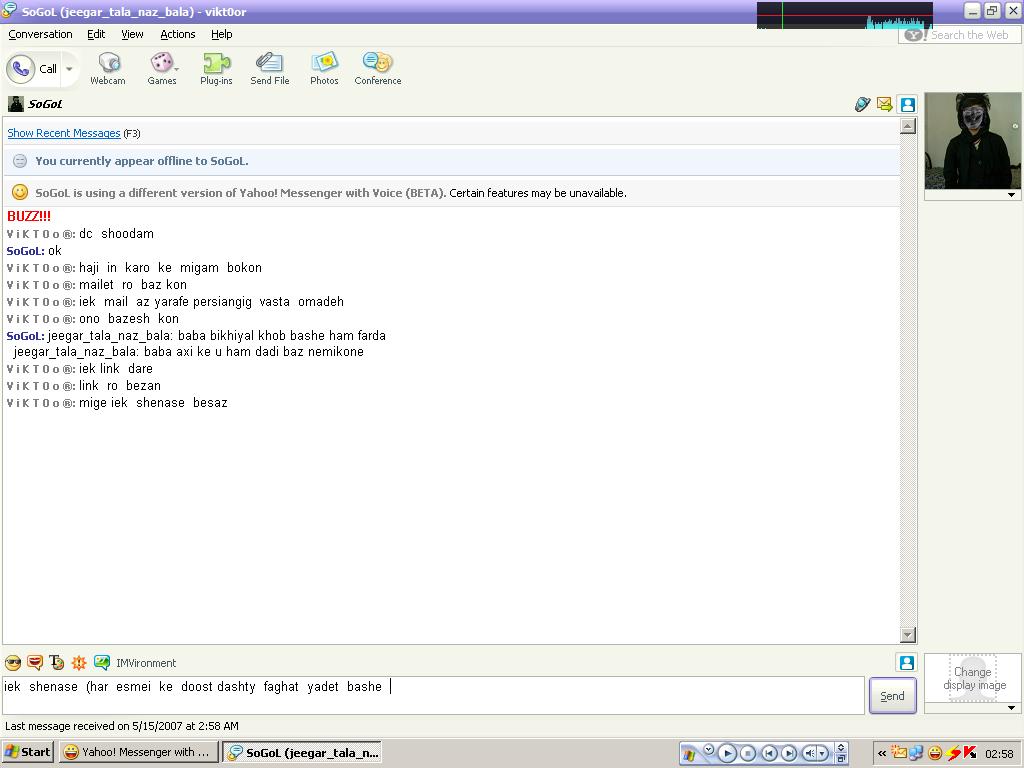
Task: Open the audibles laughing mouth icon
Action: [35, 663]
